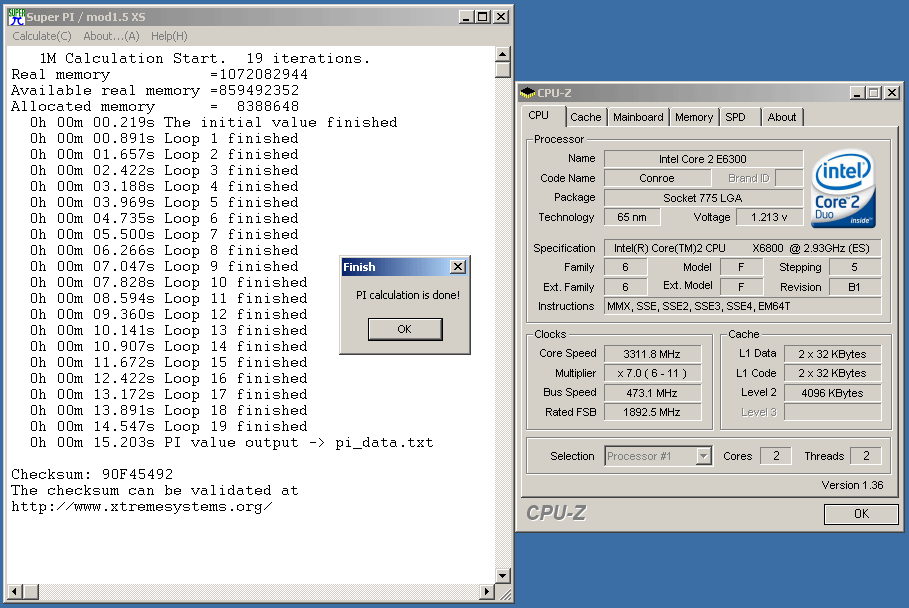Click the initial value finished line

(214, 123)
